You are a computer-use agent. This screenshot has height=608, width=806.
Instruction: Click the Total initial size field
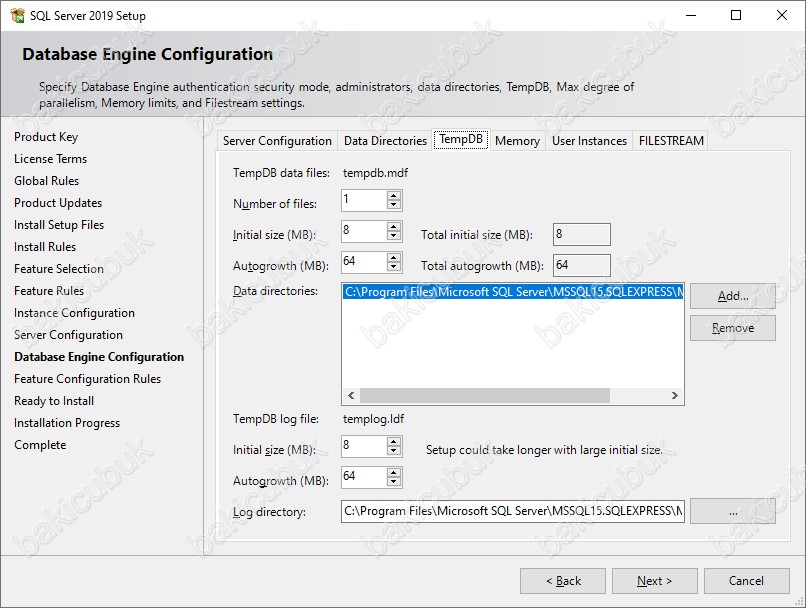[x=582, y=234]
